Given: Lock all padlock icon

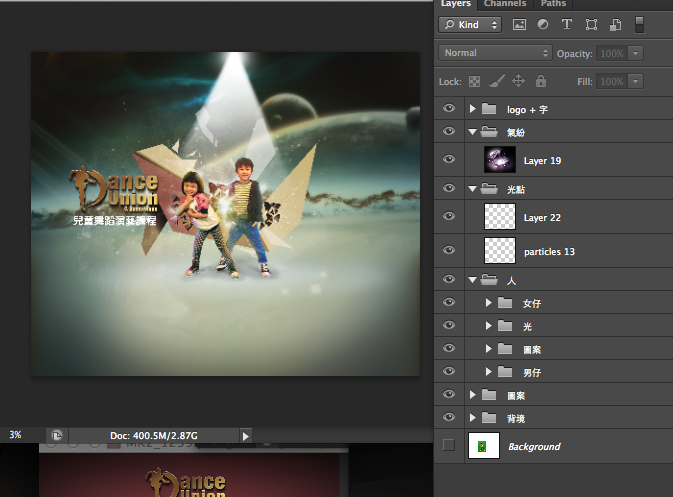Looking at the screenshot, I should click(x=541, y=81).
